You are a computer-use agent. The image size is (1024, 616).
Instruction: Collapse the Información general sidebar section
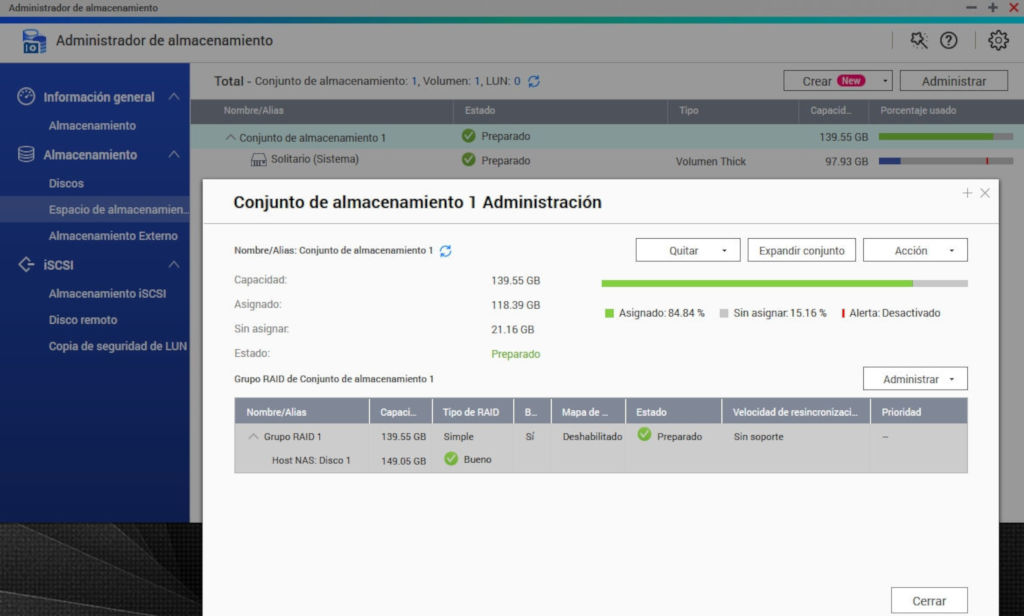coord(173,97)
